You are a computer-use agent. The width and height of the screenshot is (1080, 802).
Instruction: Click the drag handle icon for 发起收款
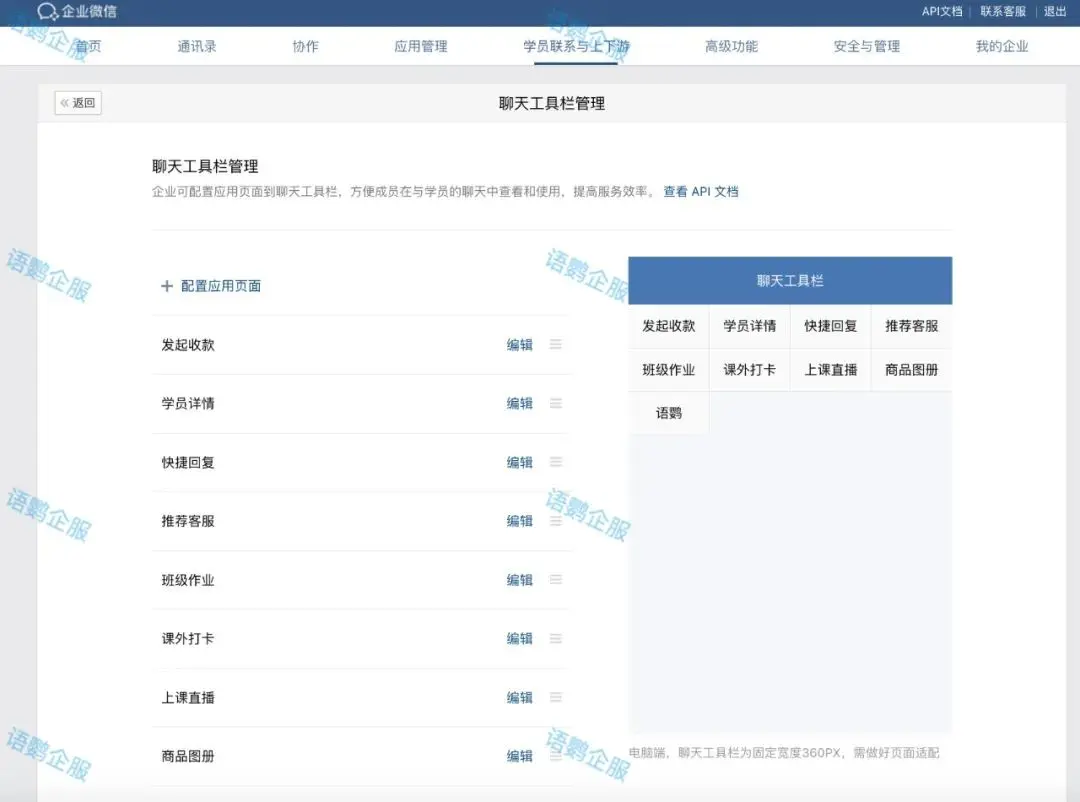556,345
